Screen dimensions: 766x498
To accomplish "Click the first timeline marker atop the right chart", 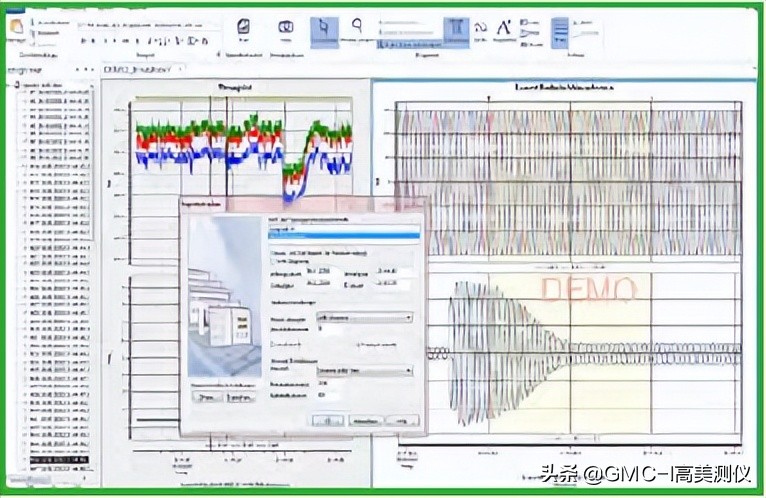I will coord(489,99).
